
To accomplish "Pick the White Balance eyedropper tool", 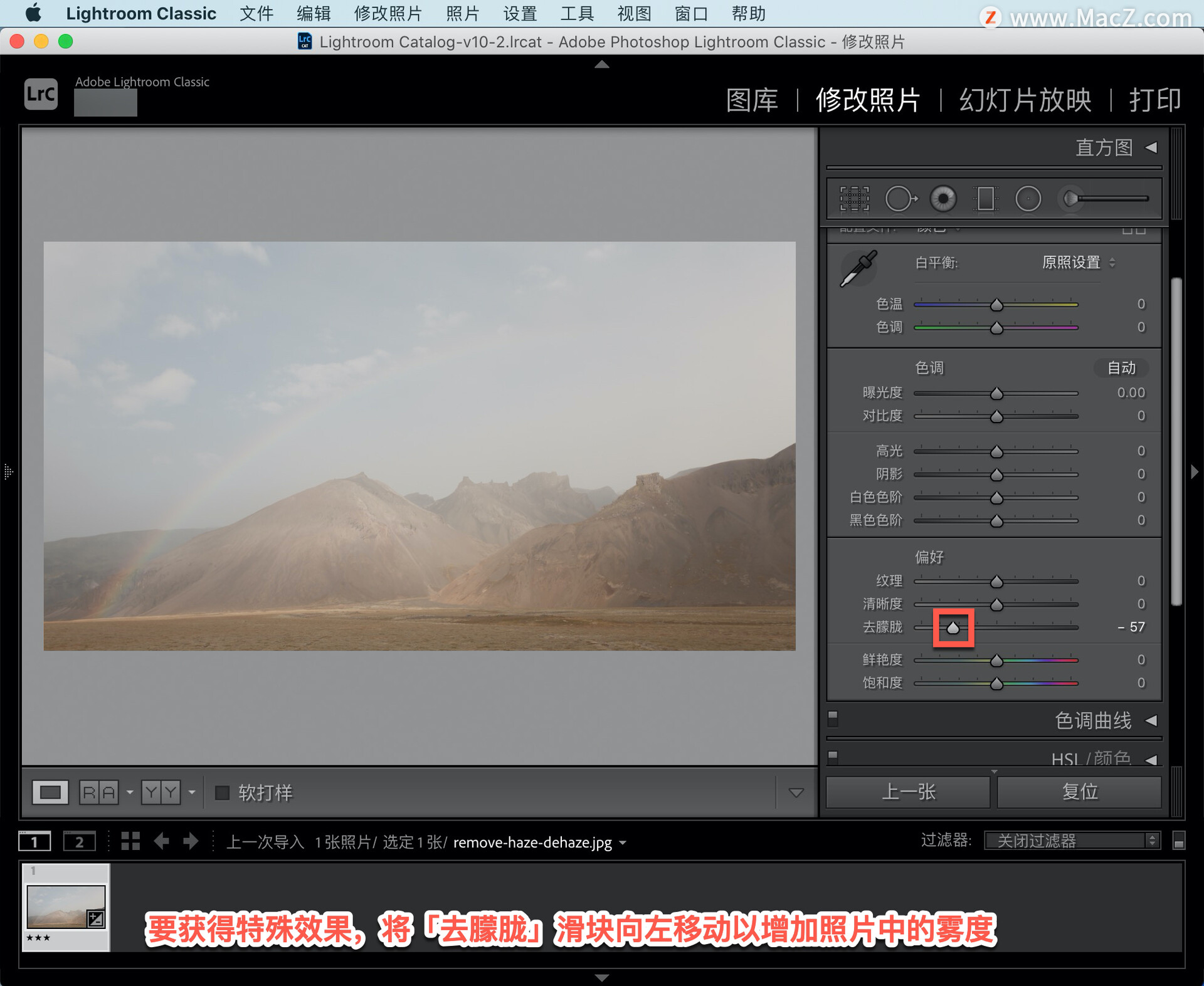I will 858,269.
